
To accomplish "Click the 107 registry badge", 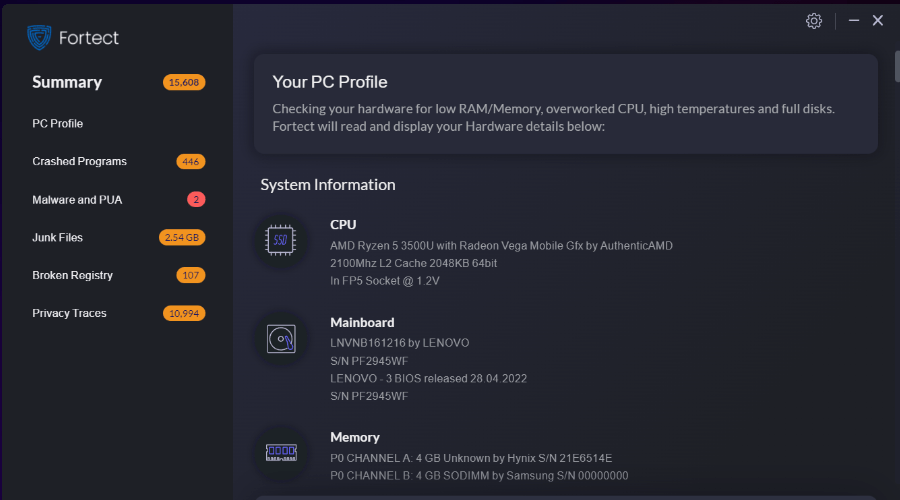I will [x=191, y=275].
